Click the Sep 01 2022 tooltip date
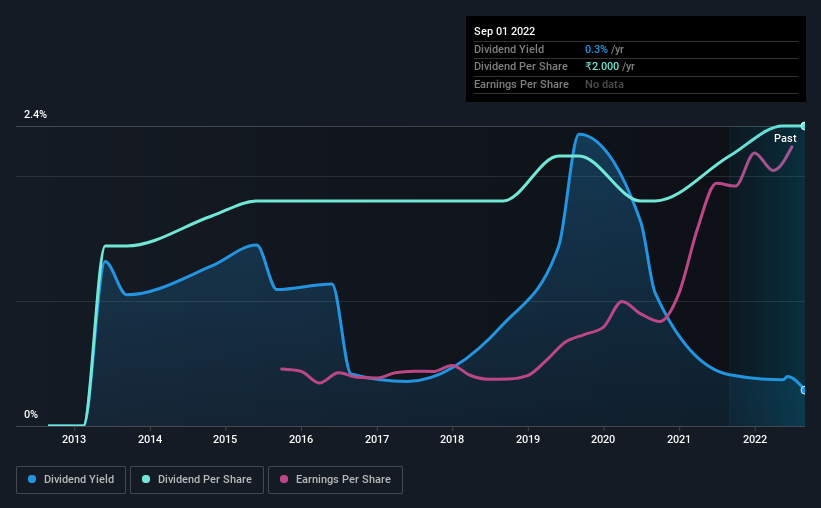Viewport: 821px width, 508px height. pos(504,31)
